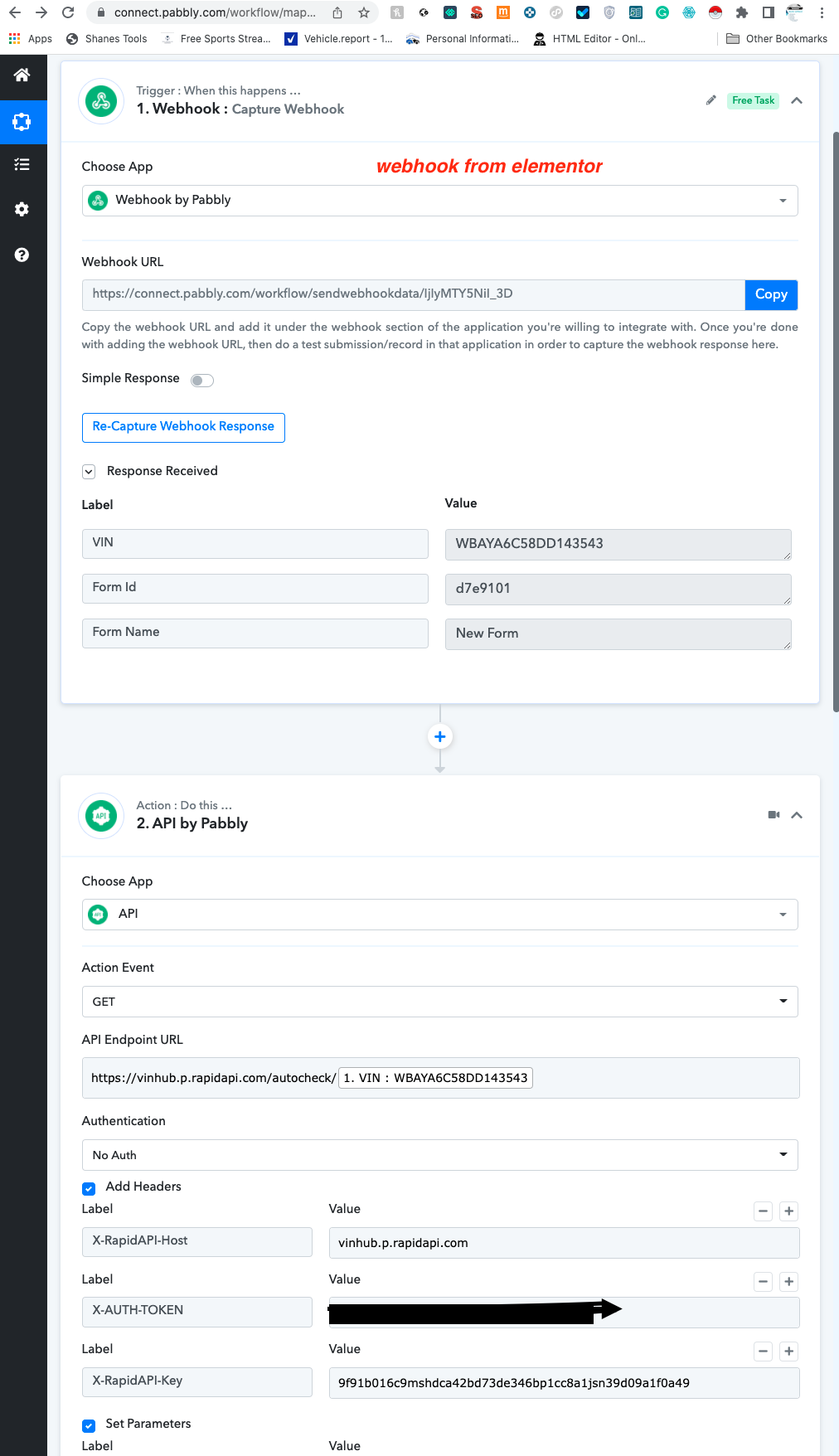The image size is (839, 1456).
Task: Open the Chrome three-dot menu
Action: (x=822, y=12)
